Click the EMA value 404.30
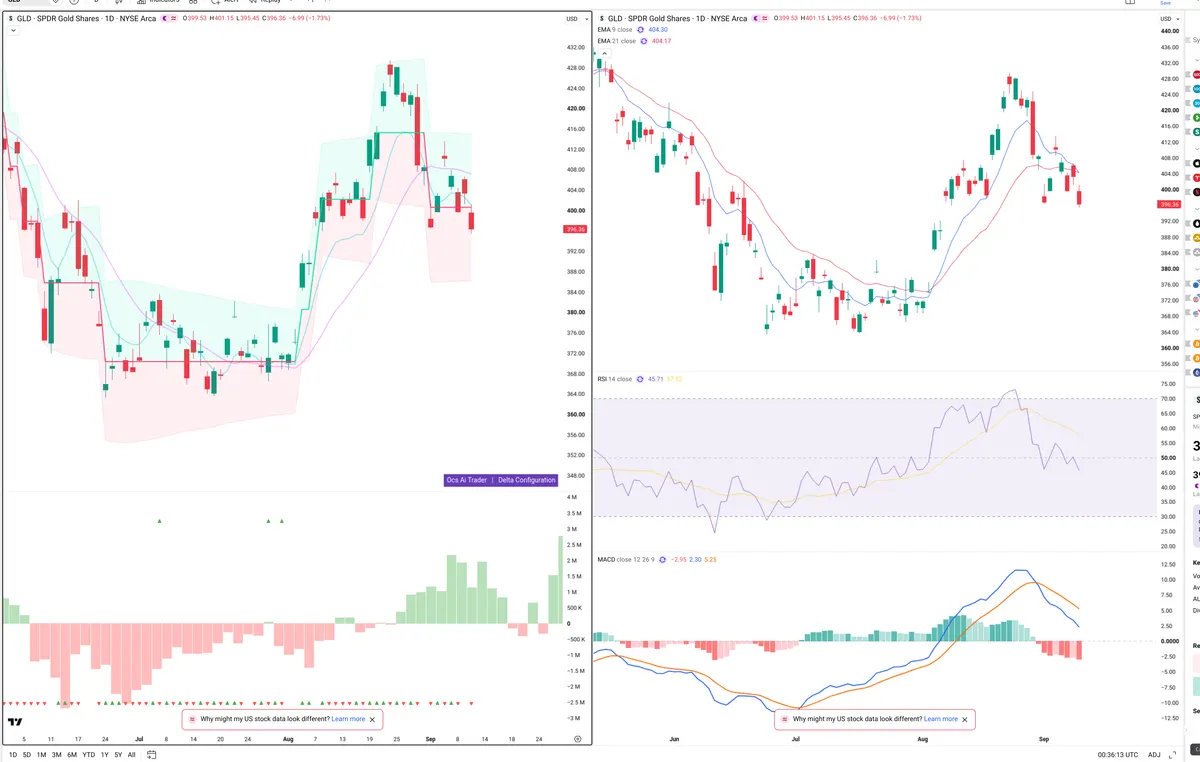1200x762 pixels. [658, 30]
